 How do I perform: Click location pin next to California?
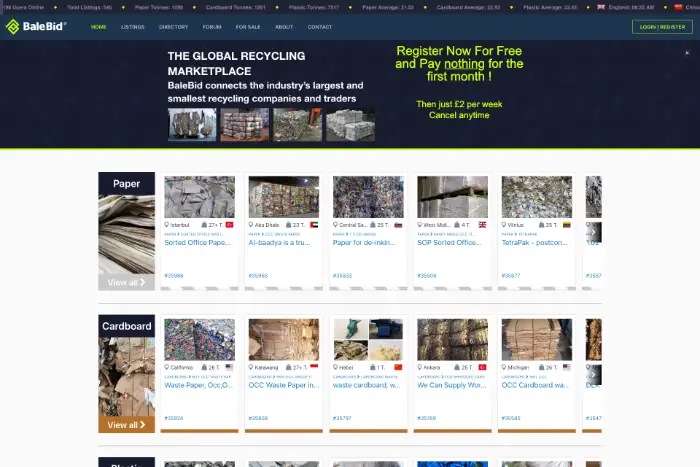pyautogui.click(x=167, y=367)
